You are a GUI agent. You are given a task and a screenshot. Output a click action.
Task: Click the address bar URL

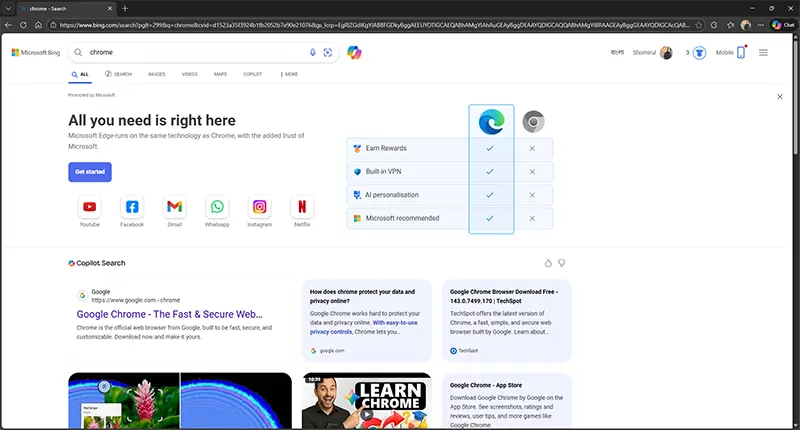point(374,24)
